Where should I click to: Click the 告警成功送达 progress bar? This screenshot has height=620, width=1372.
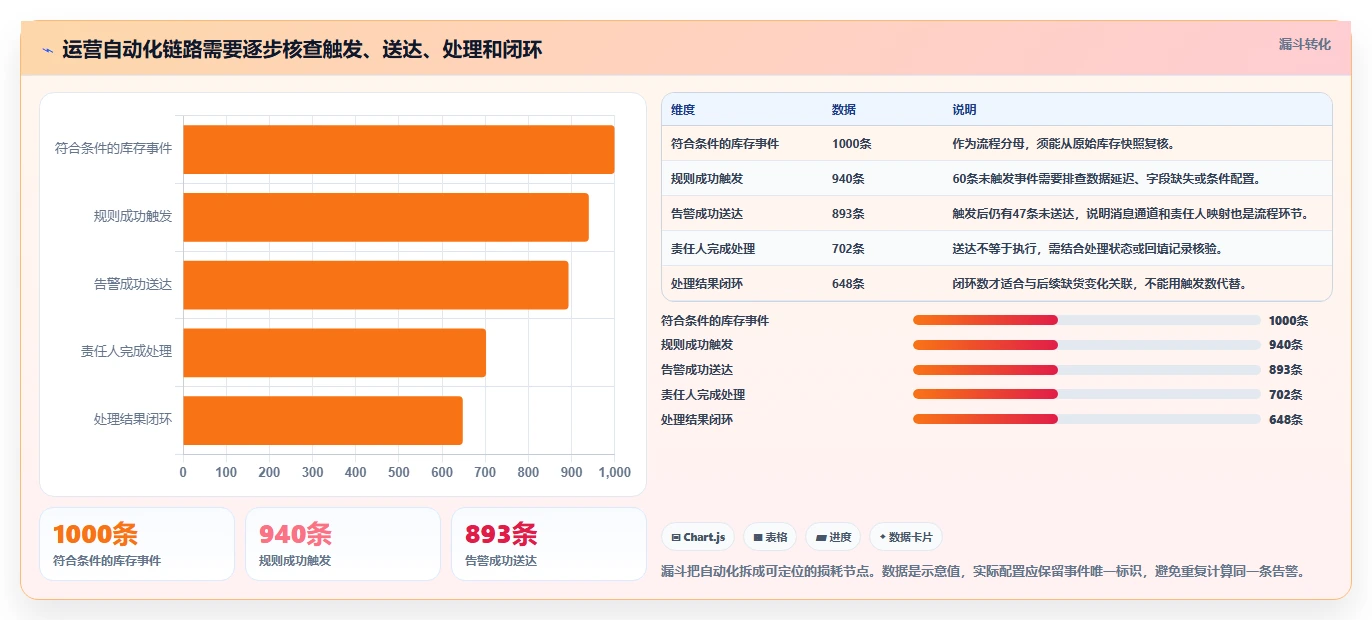(x=1086, y=369)
